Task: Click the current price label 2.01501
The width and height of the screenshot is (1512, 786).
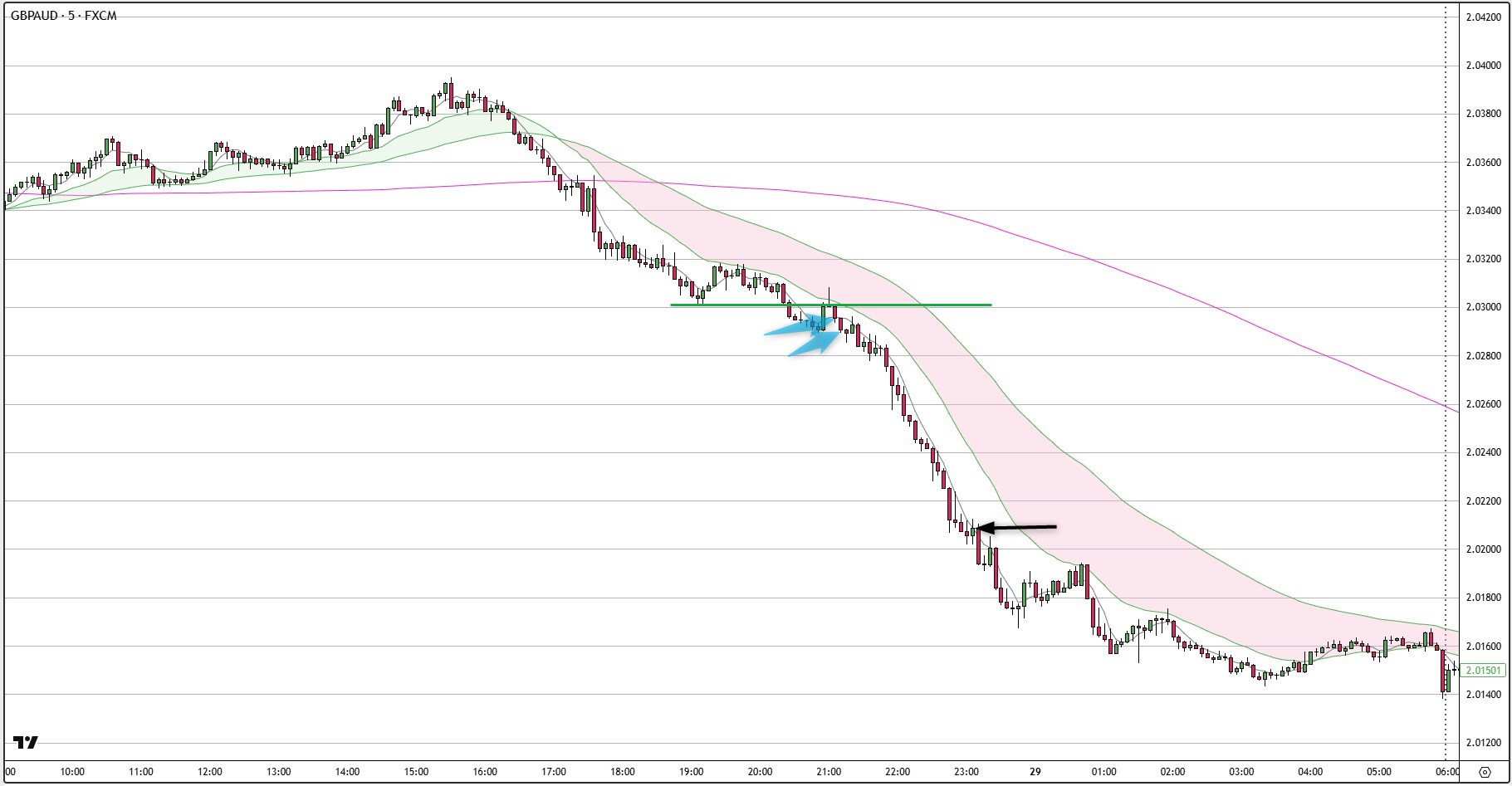Action: [x=1483, y=671]
